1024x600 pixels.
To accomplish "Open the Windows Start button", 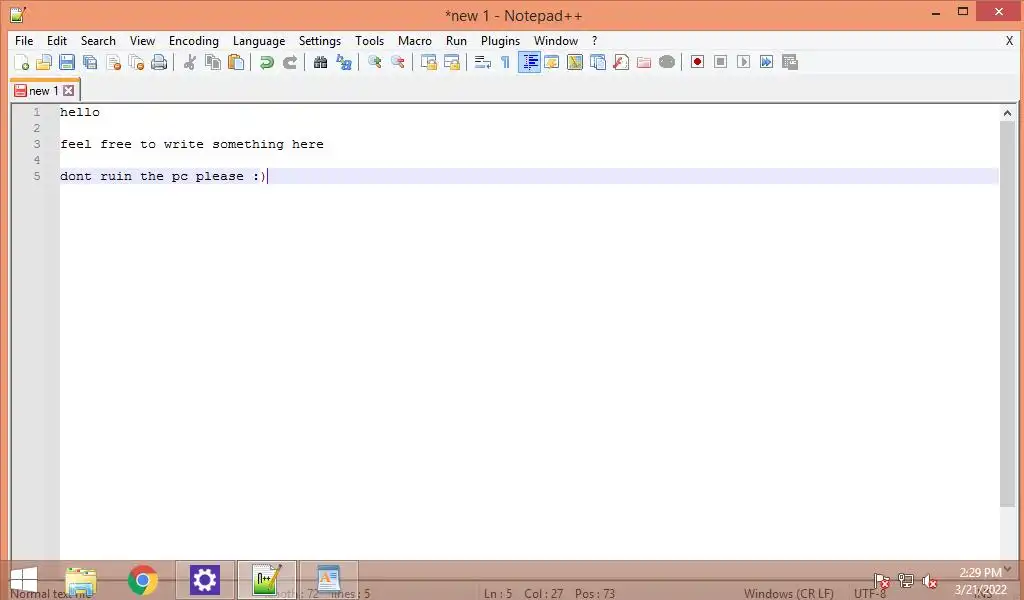I will coord(24,580).
